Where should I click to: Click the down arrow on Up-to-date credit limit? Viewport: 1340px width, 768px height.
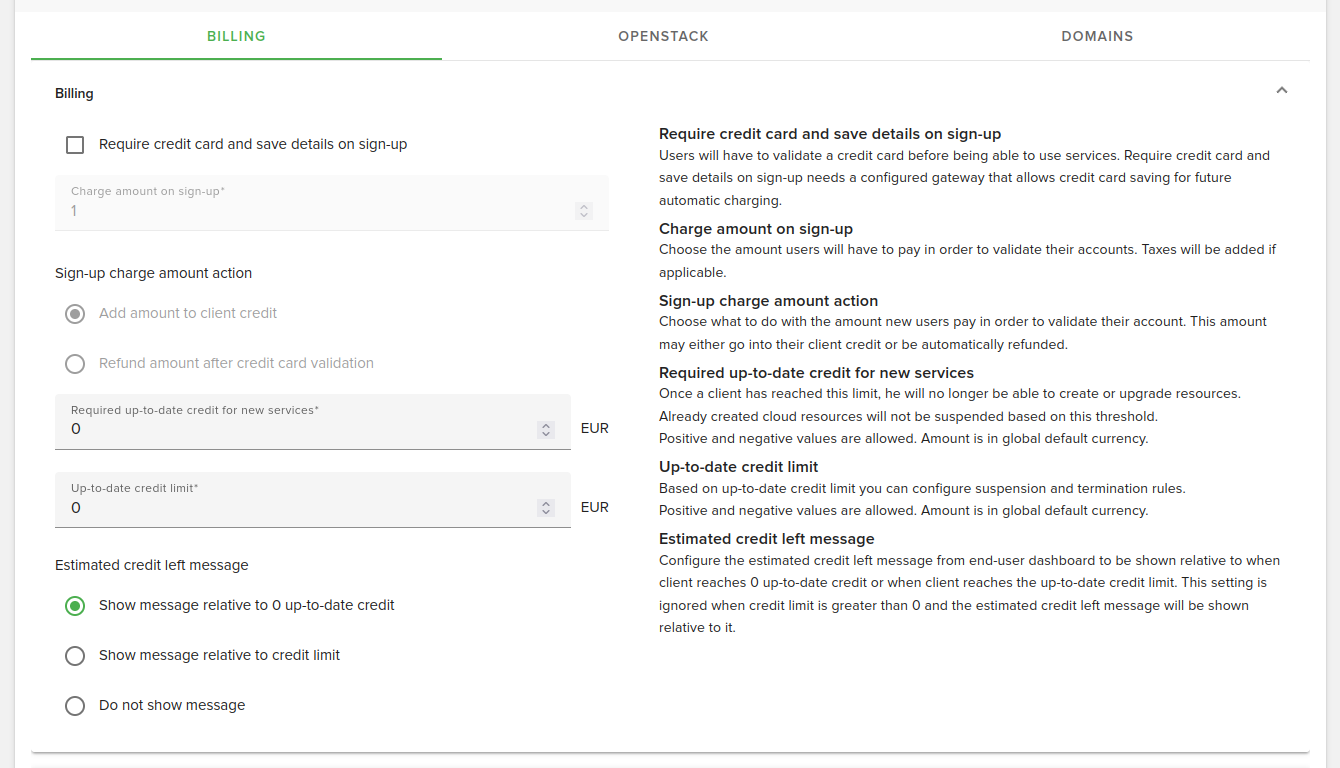coord(546,512)
